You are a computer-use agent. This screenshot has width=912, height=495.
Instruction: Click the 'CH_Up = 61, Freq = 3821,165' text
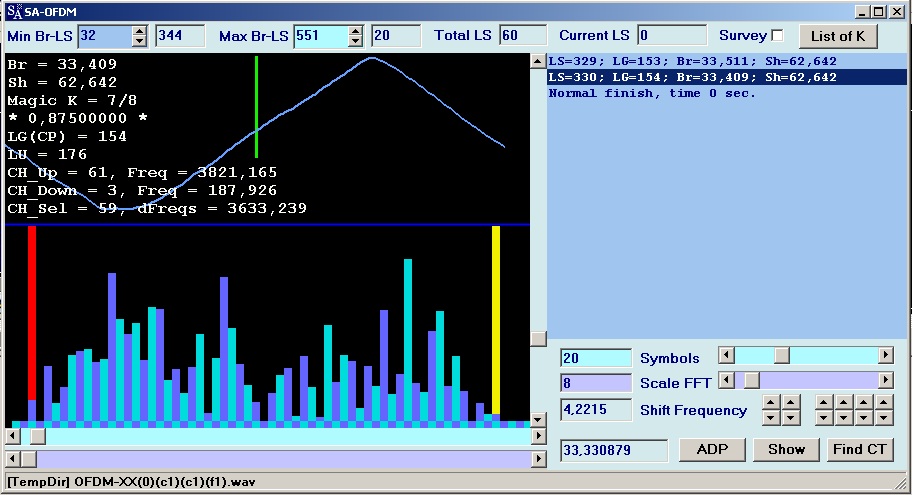pos(142,172)
